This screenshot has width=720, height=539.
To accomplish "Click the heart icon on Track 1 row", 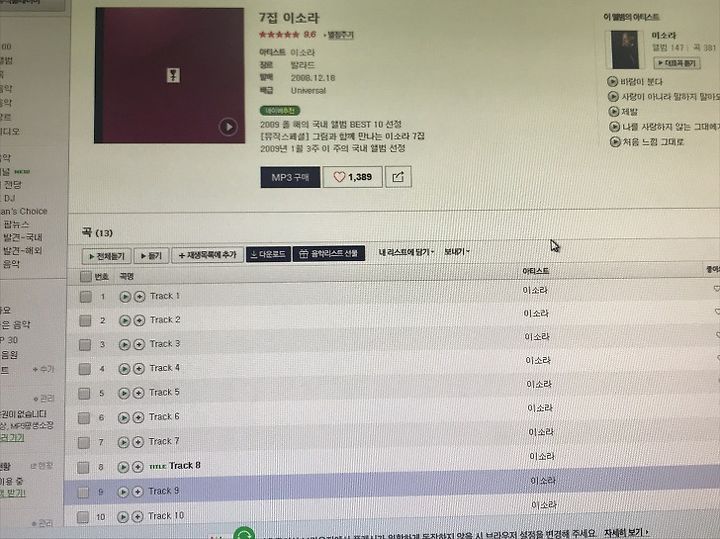I will tap(716, 288).
